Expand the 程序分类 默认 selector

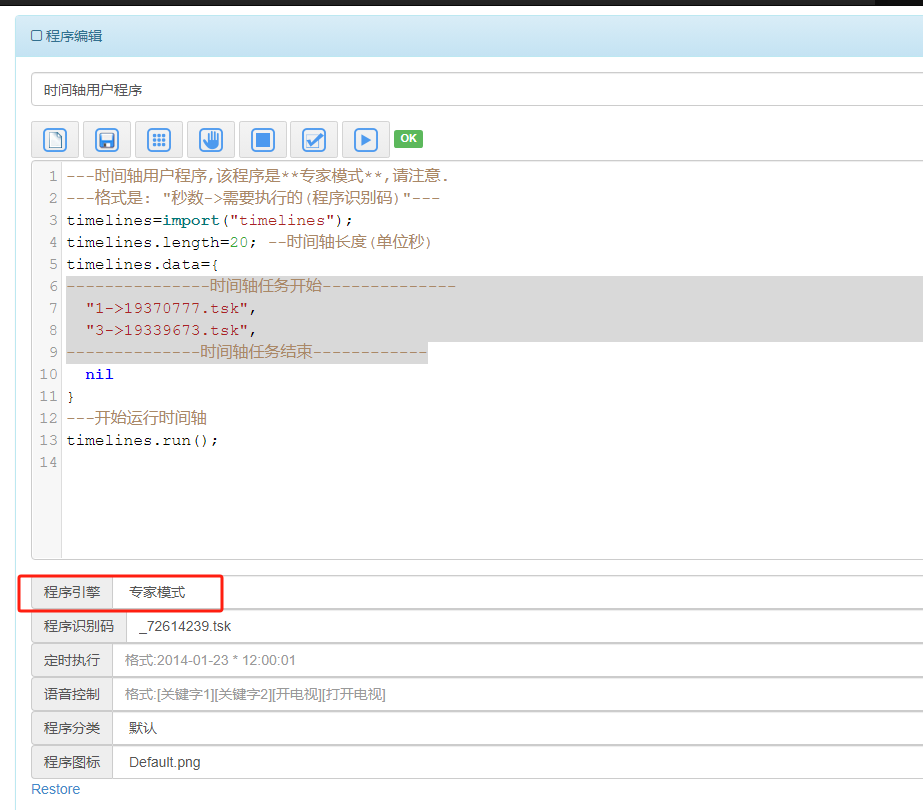[518, 728]
